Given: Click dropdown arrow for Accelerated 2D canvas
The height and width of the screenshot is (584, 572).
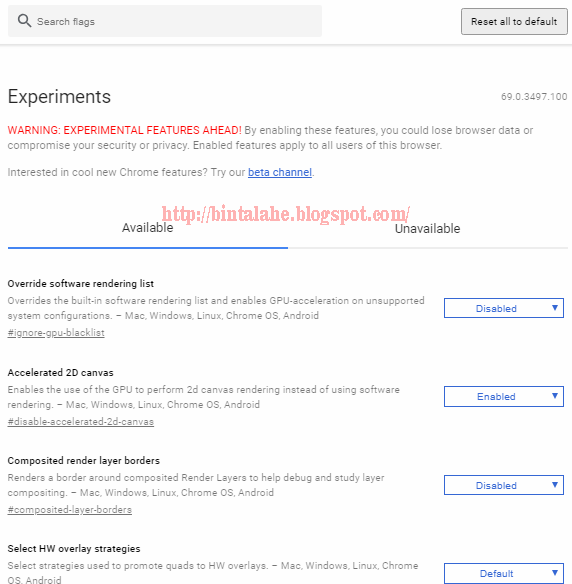Looking at the screenshot, I should coord(555,396).
